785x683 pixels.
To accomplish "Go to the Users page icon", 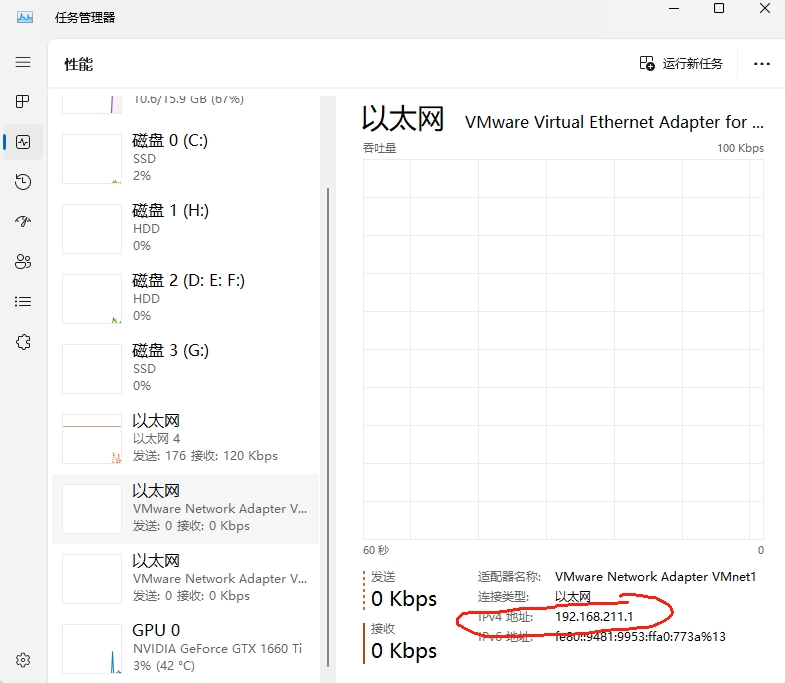I will coord(23,262).
